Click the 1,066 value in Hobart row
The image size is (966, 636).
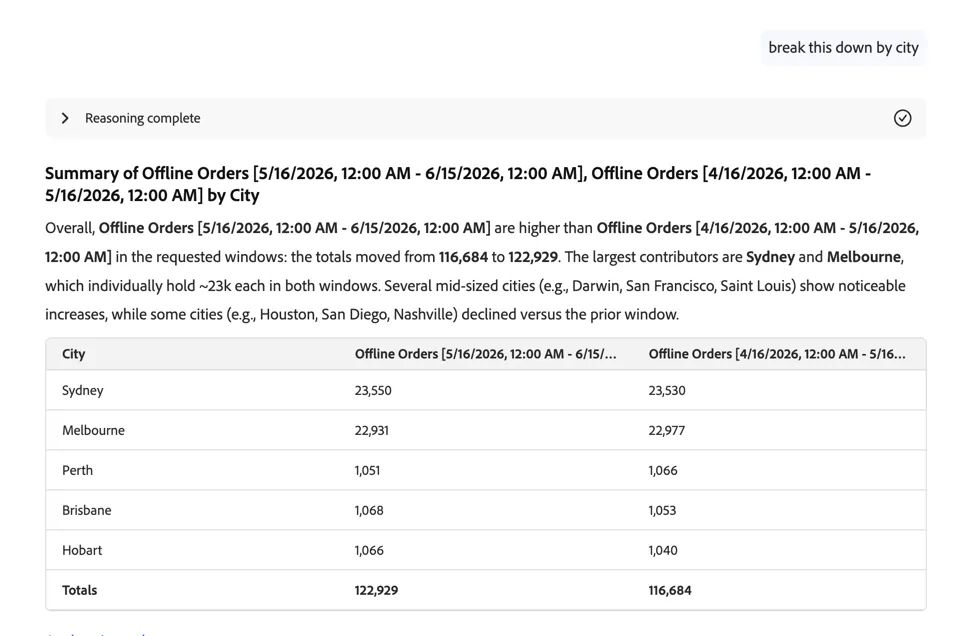[x=369, y=550]
